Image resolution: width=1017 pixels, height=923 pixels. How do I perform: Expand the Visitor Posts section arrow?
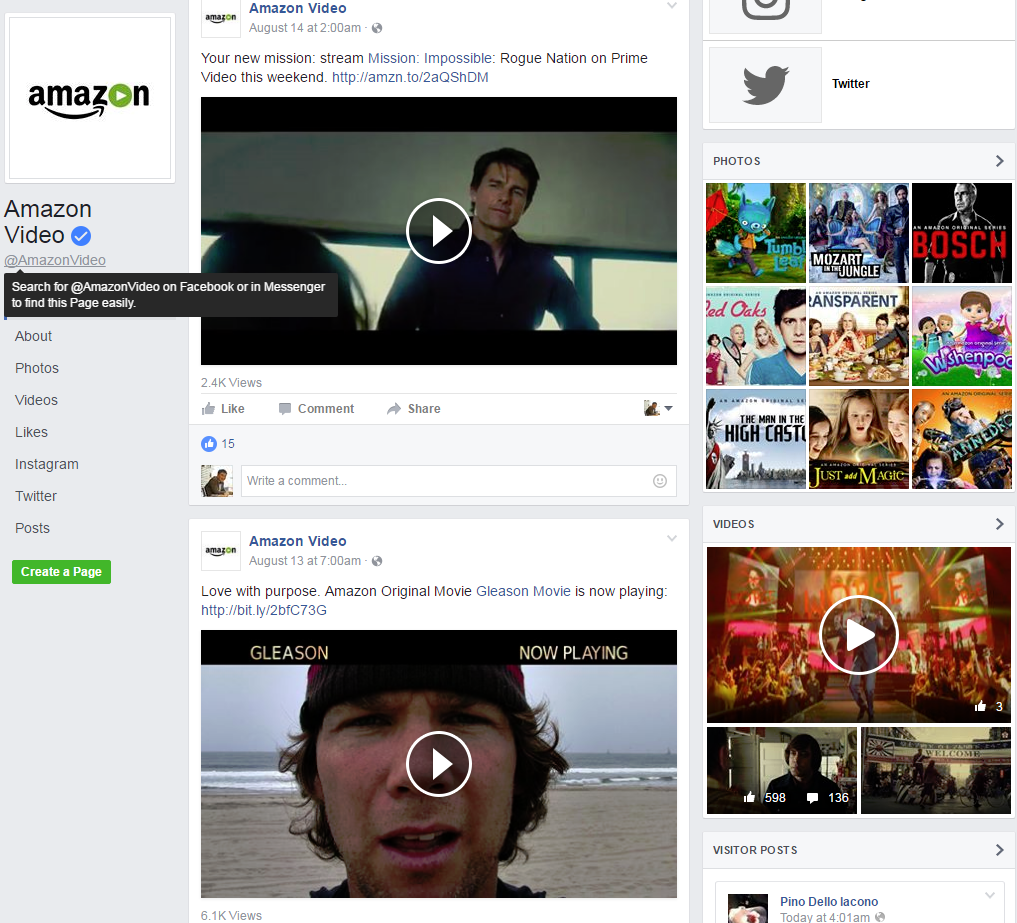pos(999,850)
